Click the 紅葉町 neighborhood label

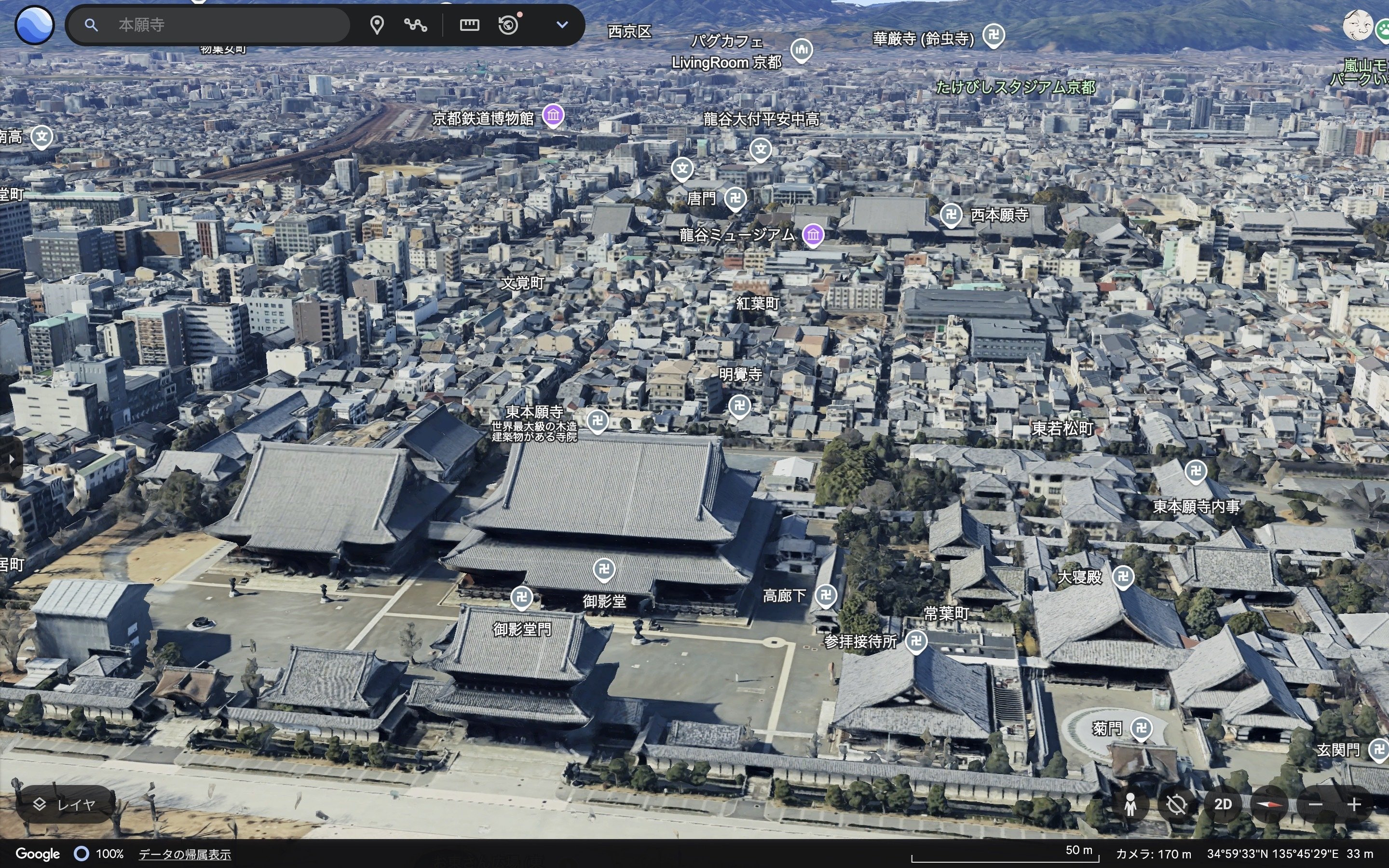point(758,303)
